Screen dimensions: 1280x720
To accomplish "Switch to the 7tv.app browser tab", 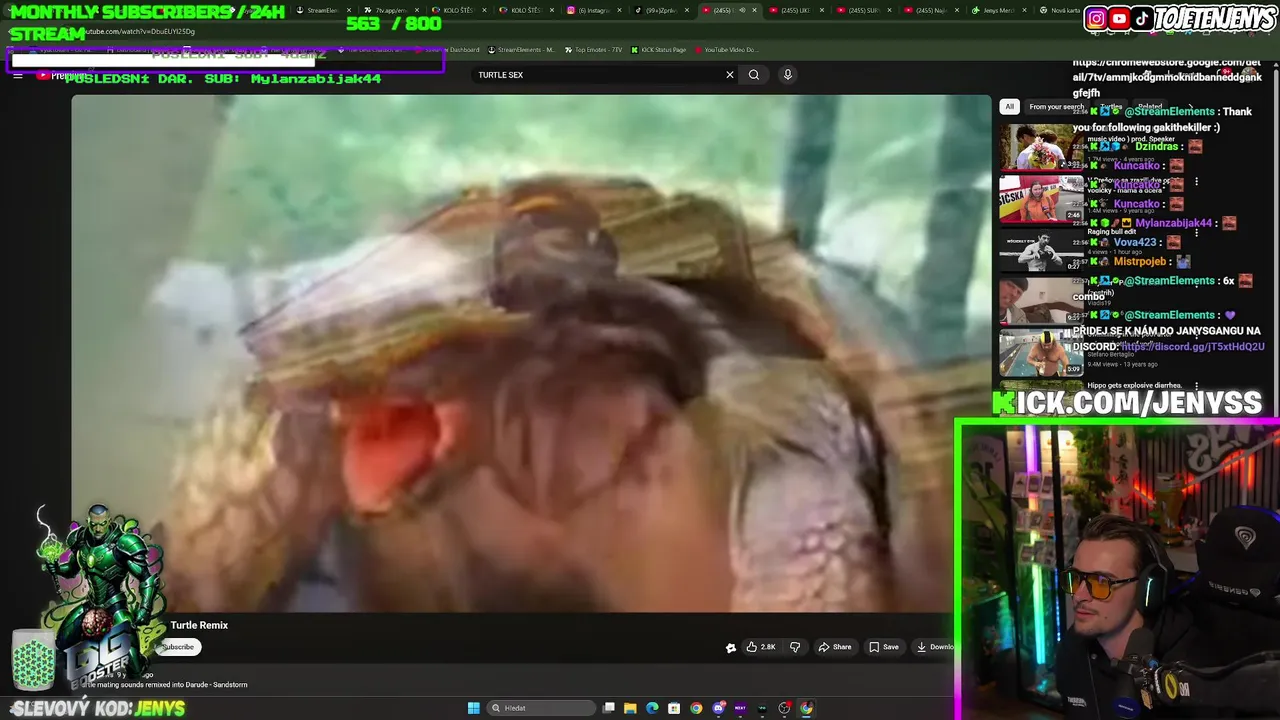I will point(390,10).
